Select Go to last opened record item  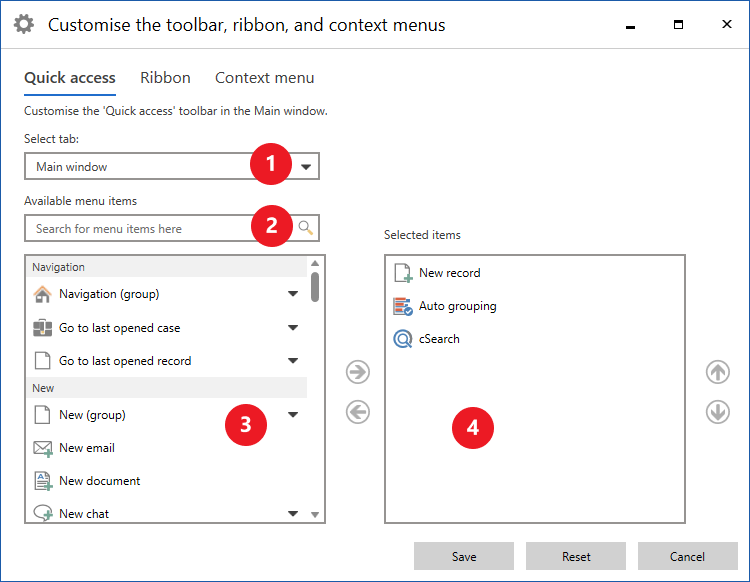point(166,361)
